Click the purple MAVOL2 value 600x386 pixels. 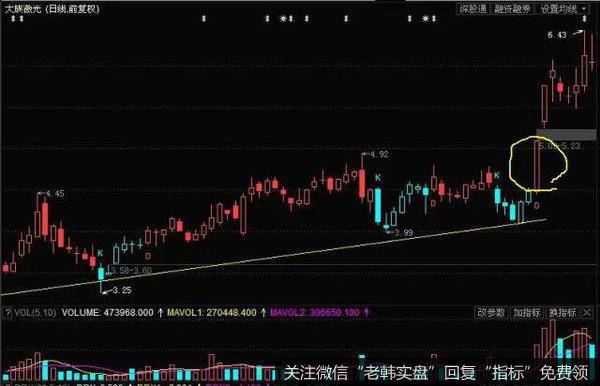(x=315, y=313)
